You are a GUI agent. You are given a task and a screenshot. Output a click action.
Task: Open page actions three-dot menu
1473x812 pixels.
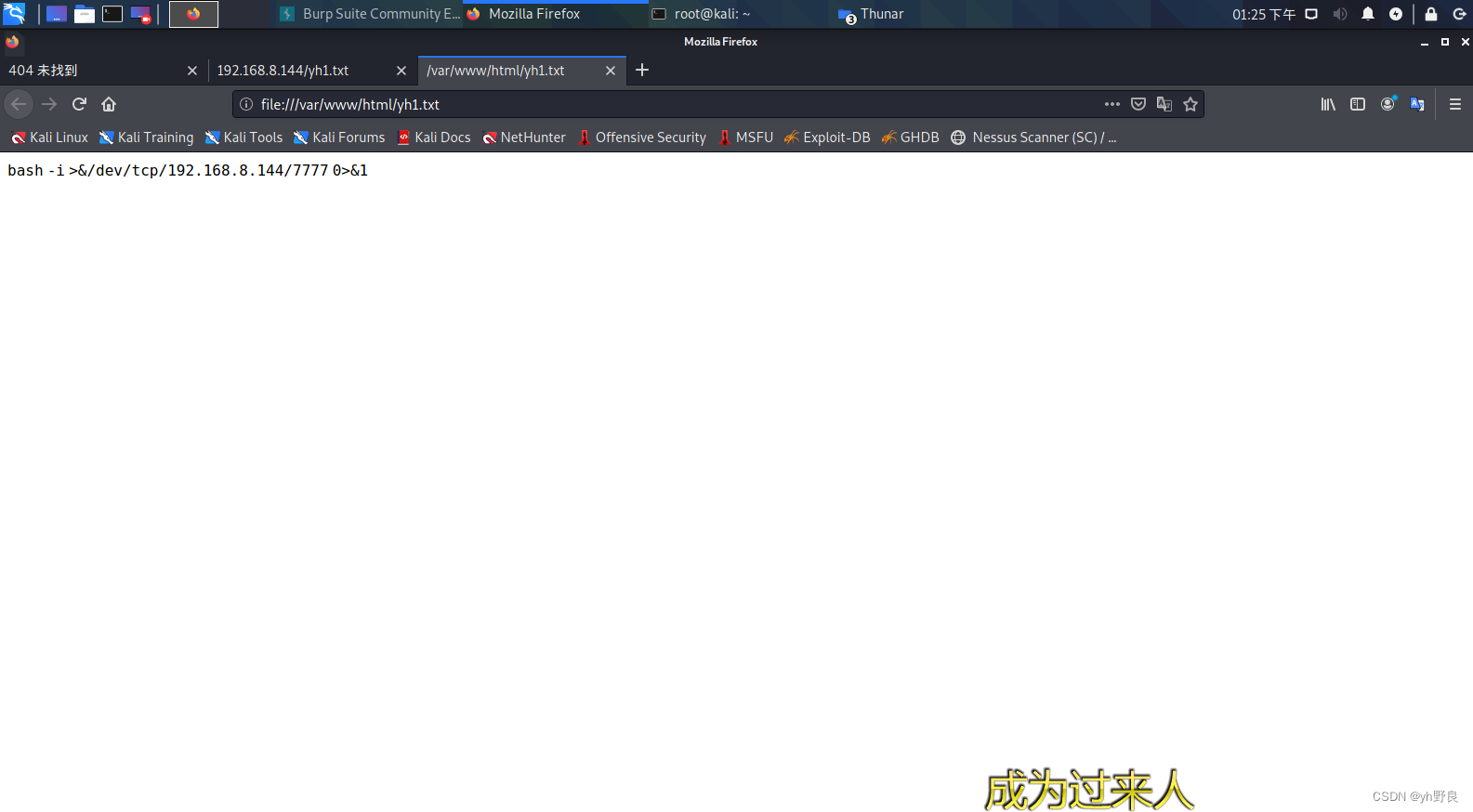coord(1112,104)
